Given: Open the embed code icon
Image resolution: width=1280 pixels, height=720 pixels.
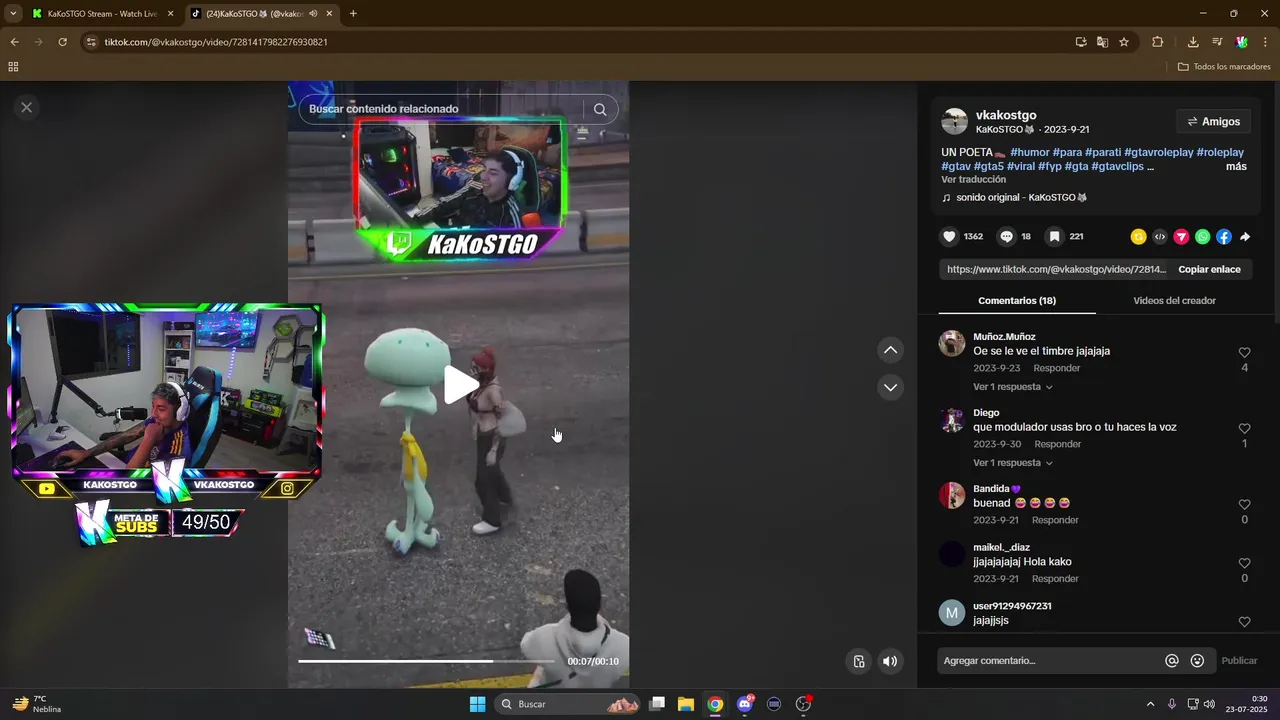Looking at the screenshot, I should click(1159, 237).
